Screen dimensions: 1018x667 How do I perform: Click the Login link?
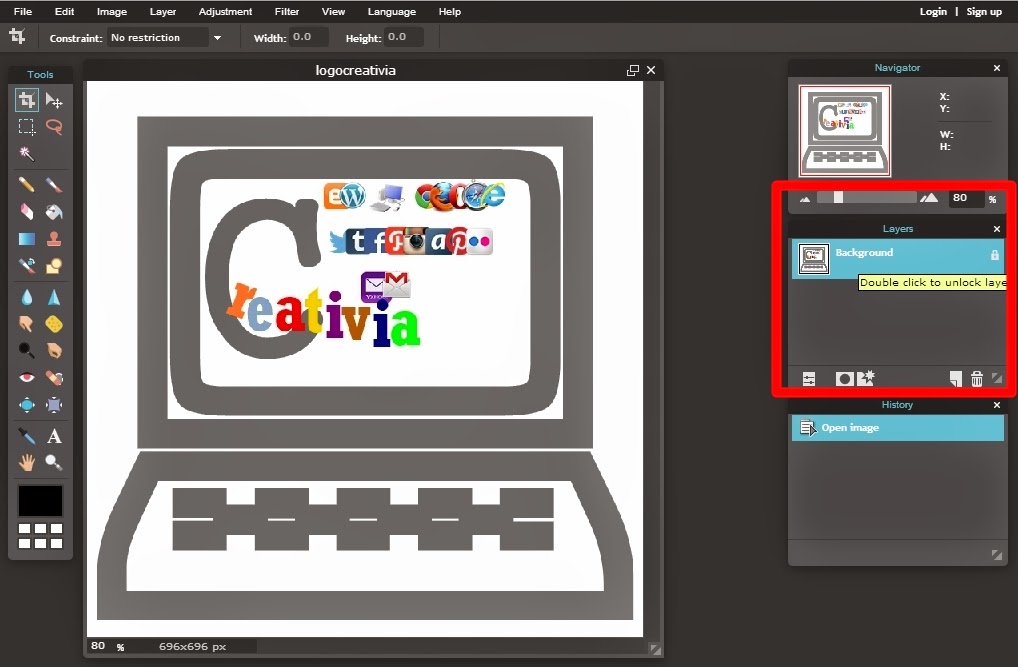(933, 12)
